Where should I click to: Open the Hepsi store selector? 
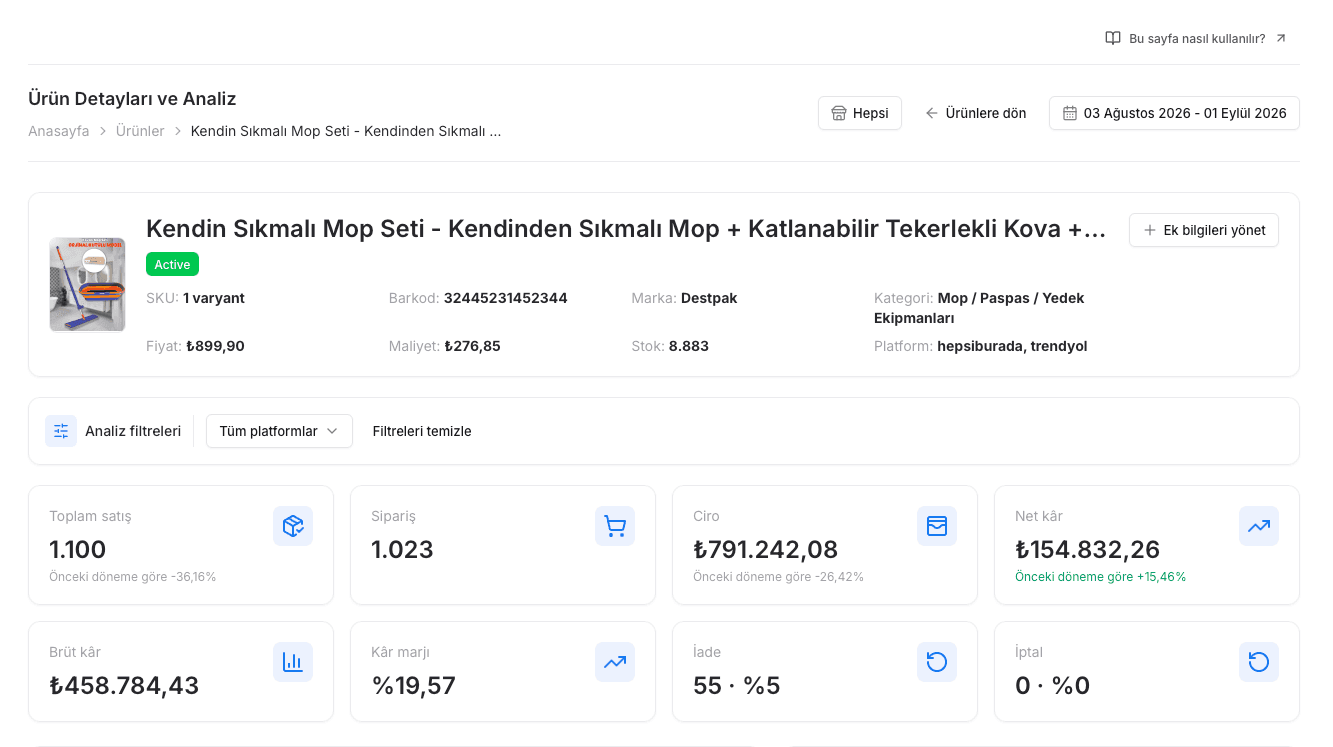coord(860,113)
